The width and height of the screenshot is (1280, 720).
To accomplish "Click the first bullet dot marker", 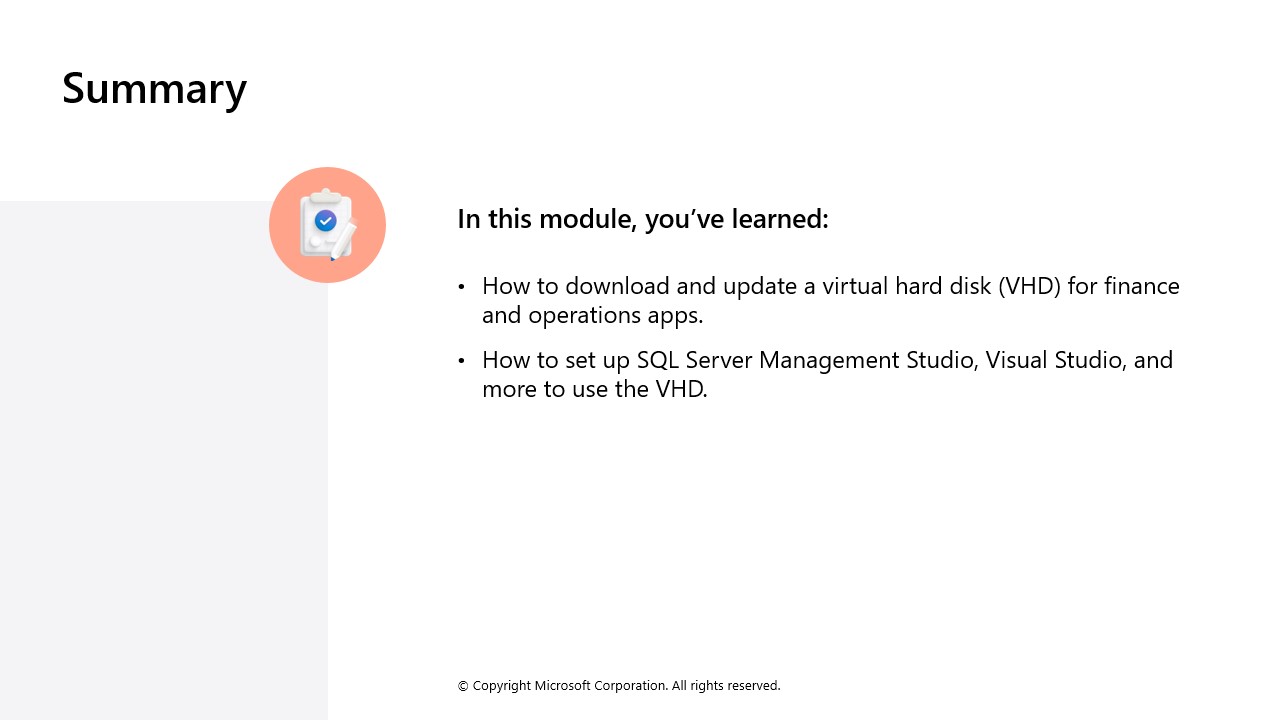I will tap(462, 287).
